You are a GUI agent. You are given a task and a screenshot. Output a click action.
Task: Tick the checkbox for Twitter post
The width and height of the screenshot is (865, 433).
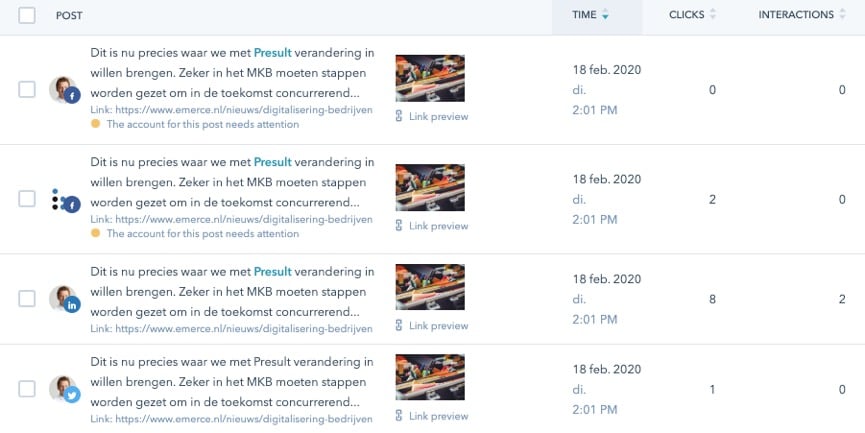pyautogui.click(x=27, y=389)
